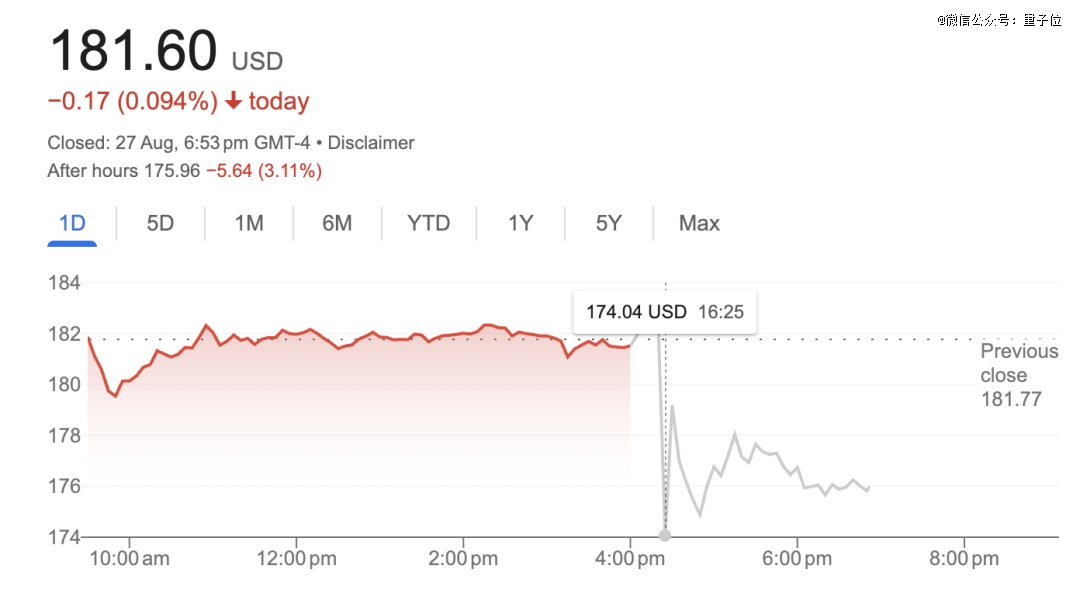Select the 6M range tab

point(337,223)
